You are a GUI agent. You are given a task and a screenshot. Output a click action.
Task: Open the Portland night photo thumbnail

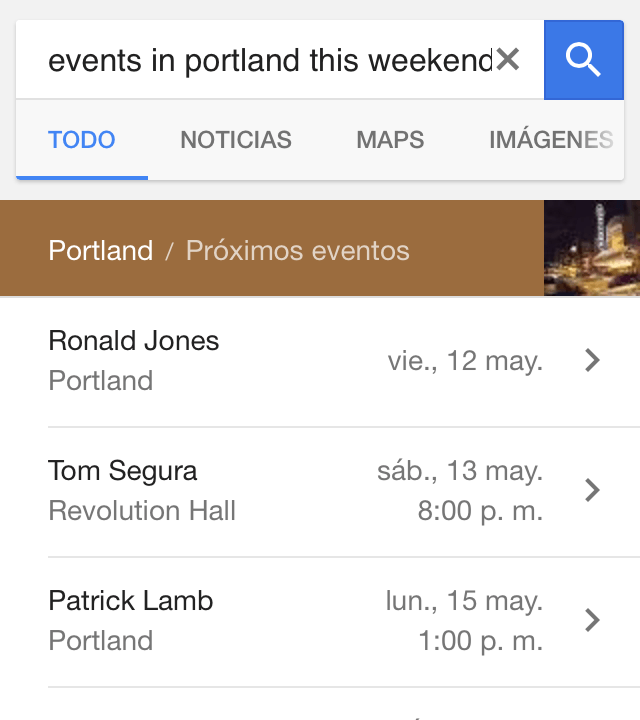pos(591,248)
